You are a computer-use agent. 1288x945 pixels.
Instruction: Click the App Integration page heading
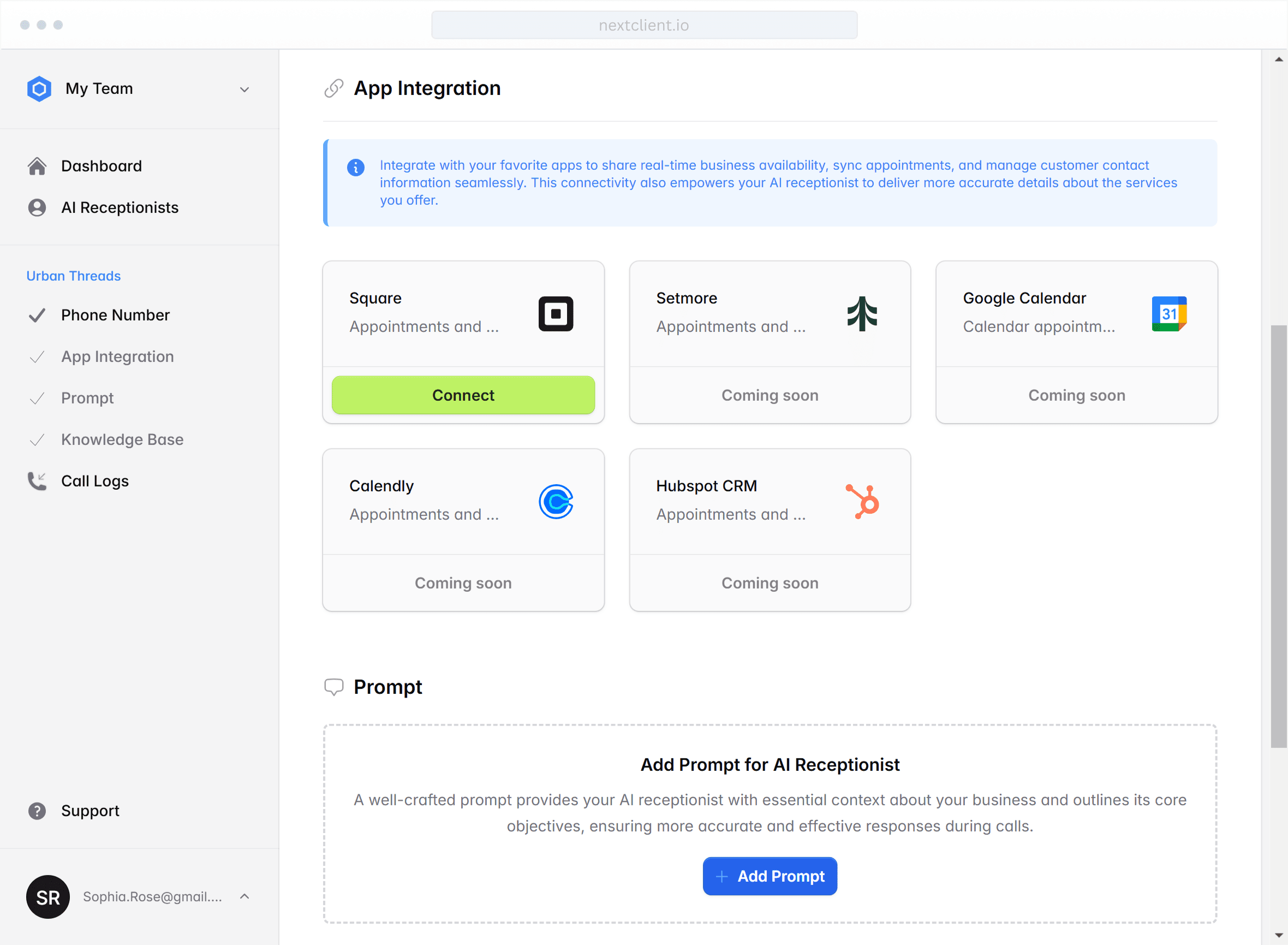427,88
